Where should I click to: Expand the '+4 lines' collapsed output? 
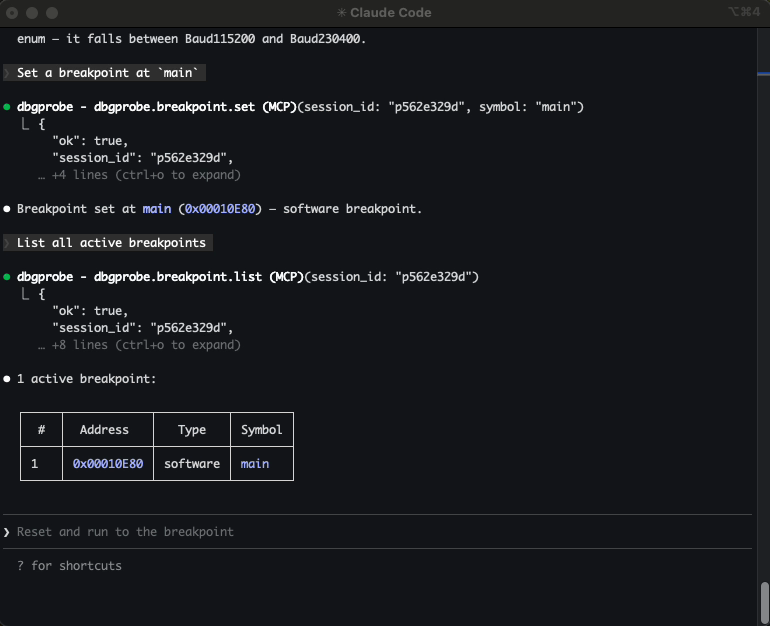pos(139,175)
